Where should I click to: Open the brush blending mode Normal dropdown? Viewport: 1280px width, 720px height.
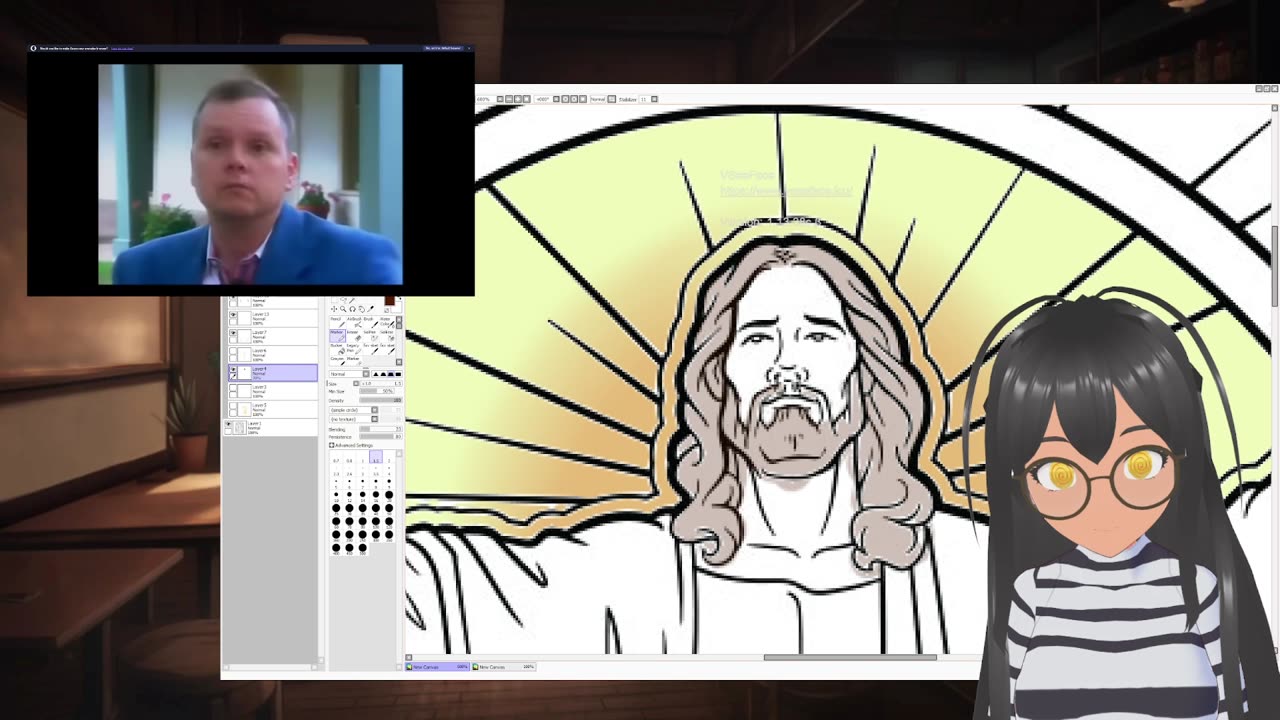coord(366,374)
